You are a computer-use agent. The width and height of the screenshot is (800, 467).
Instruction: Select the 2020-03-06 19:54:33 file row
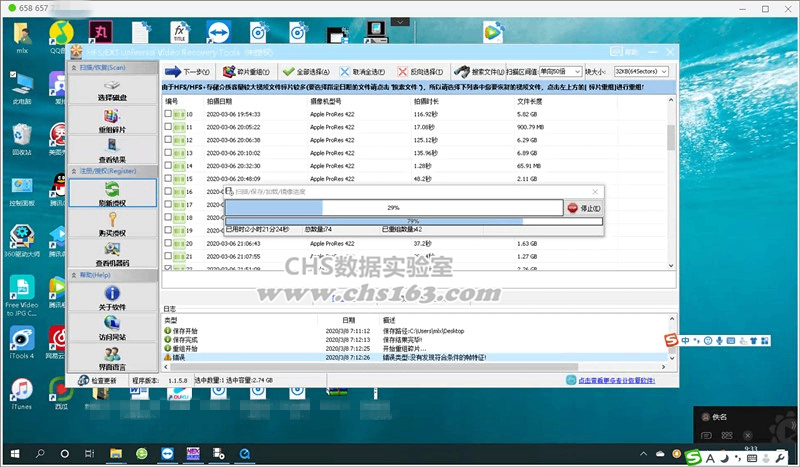click(x=415, y=114)
